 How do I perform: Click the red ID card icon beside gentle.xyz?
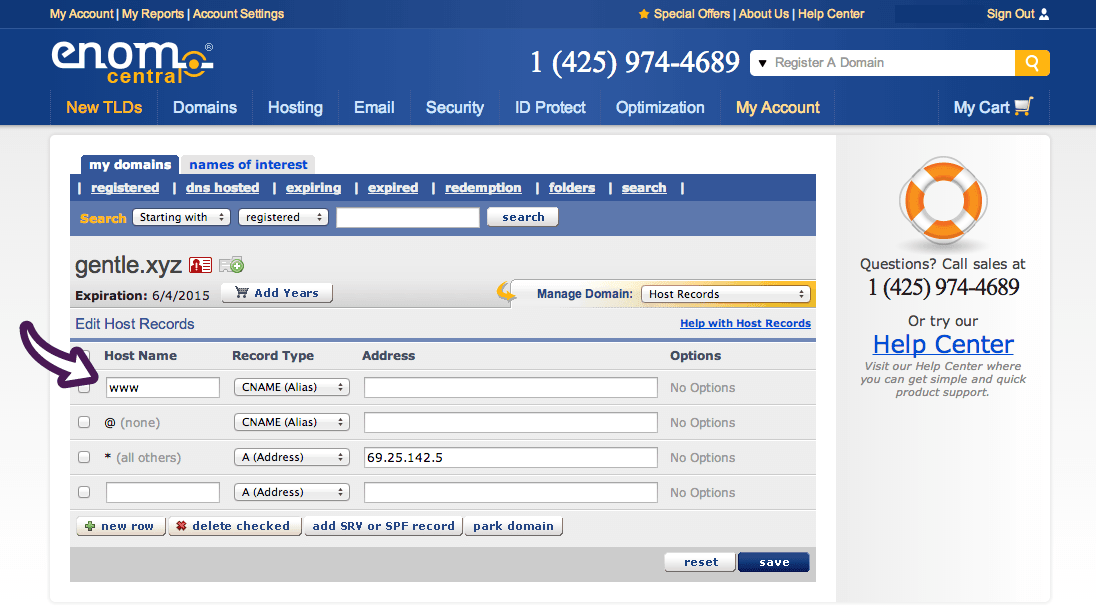201,266
